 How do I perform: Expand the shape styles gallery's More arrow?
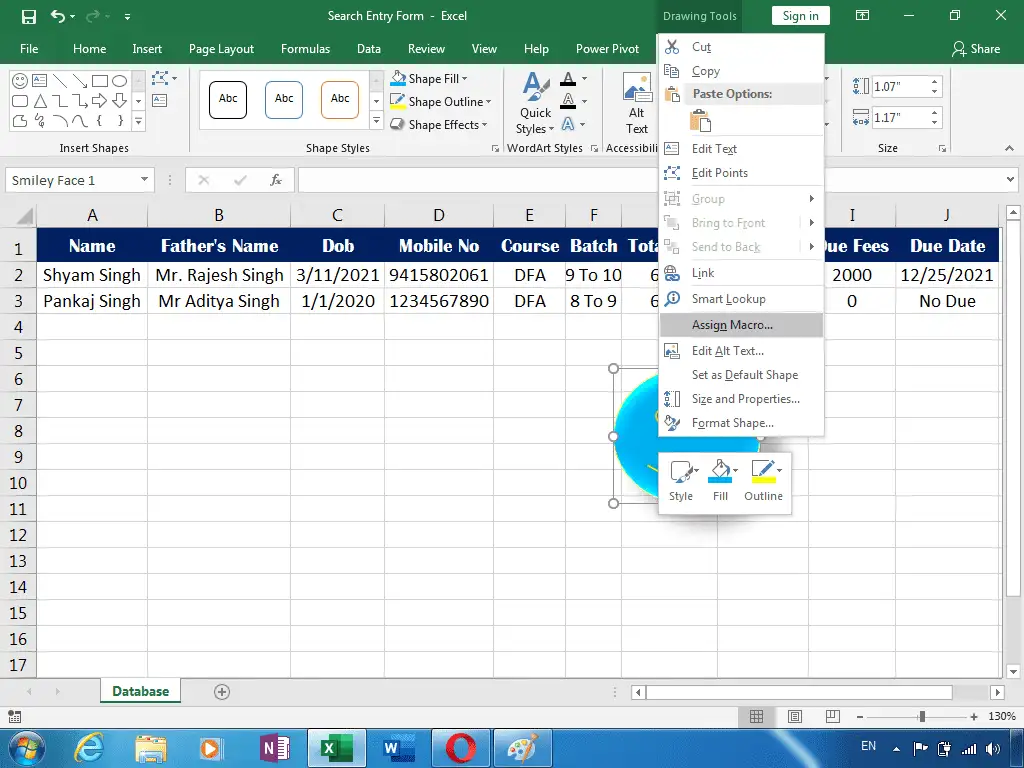[376, 120]
